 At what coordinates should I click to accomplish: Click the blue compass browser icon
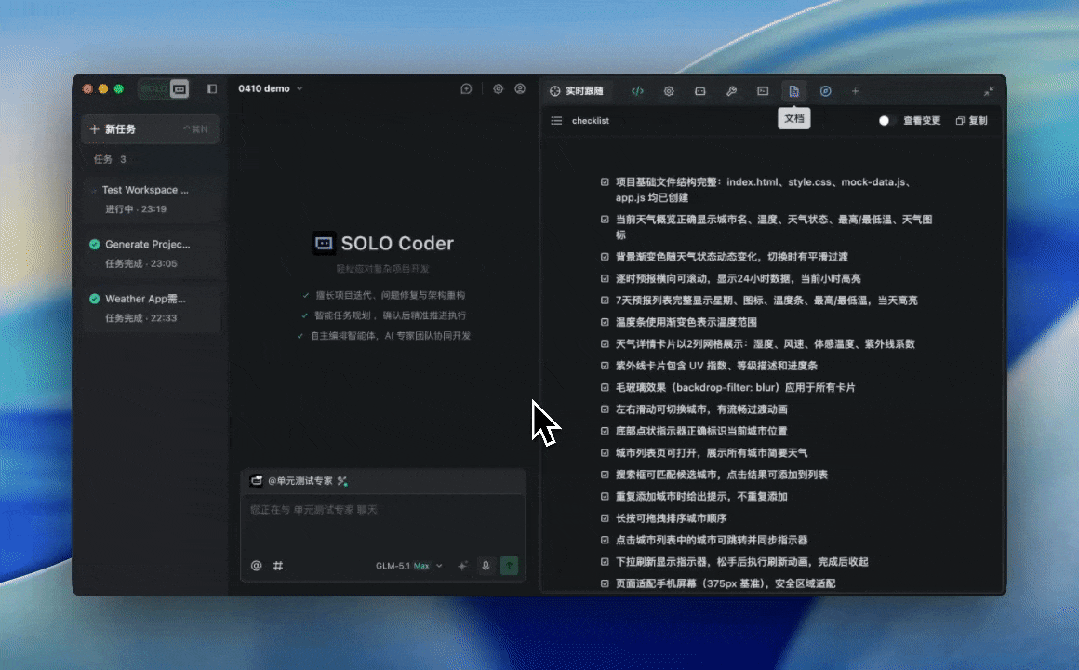tap(825, 91)
